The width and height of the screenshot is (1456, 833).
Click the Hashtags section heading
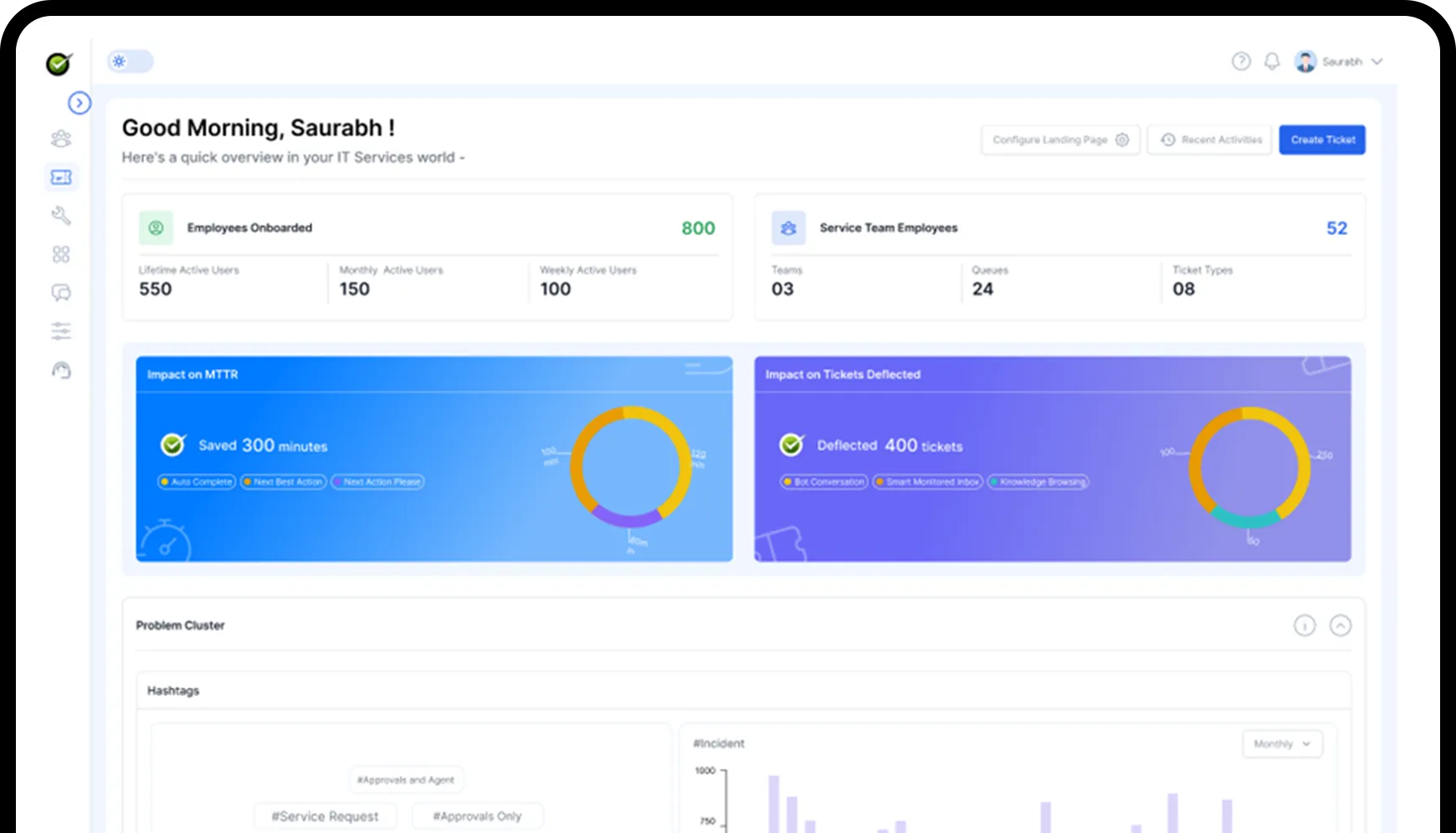173,691
